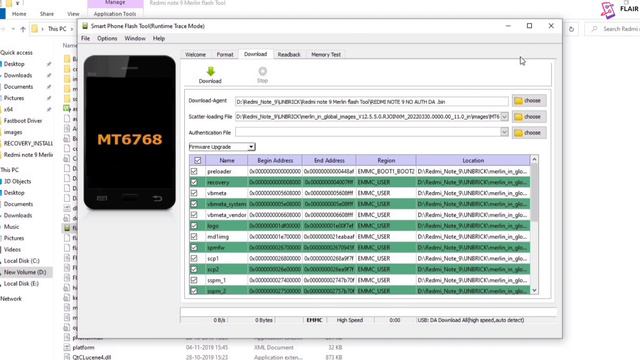Viewport: 640px width, 360px height.
Task: Open Local Disk (C:) in Explorer
Action: click(22, 261)
